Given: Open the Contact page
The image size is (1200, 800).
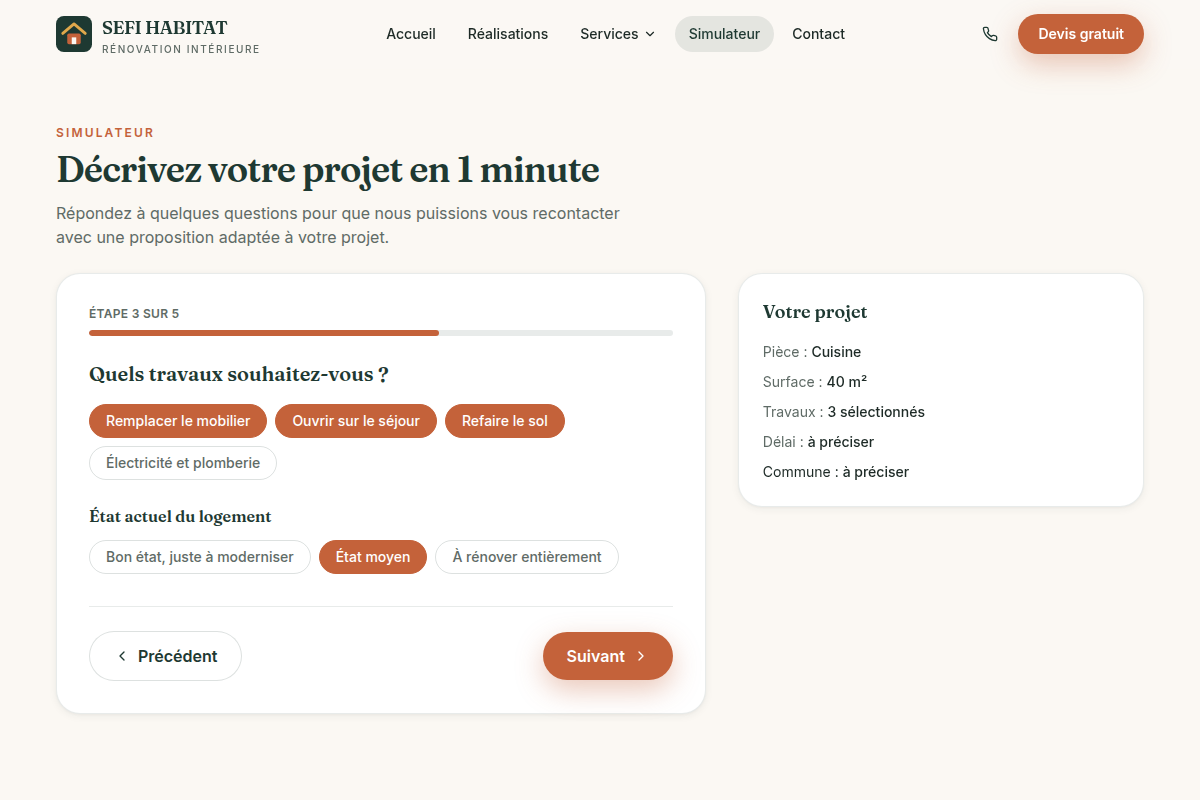Looking at the screenshot, I should click(x=818, y=34).
